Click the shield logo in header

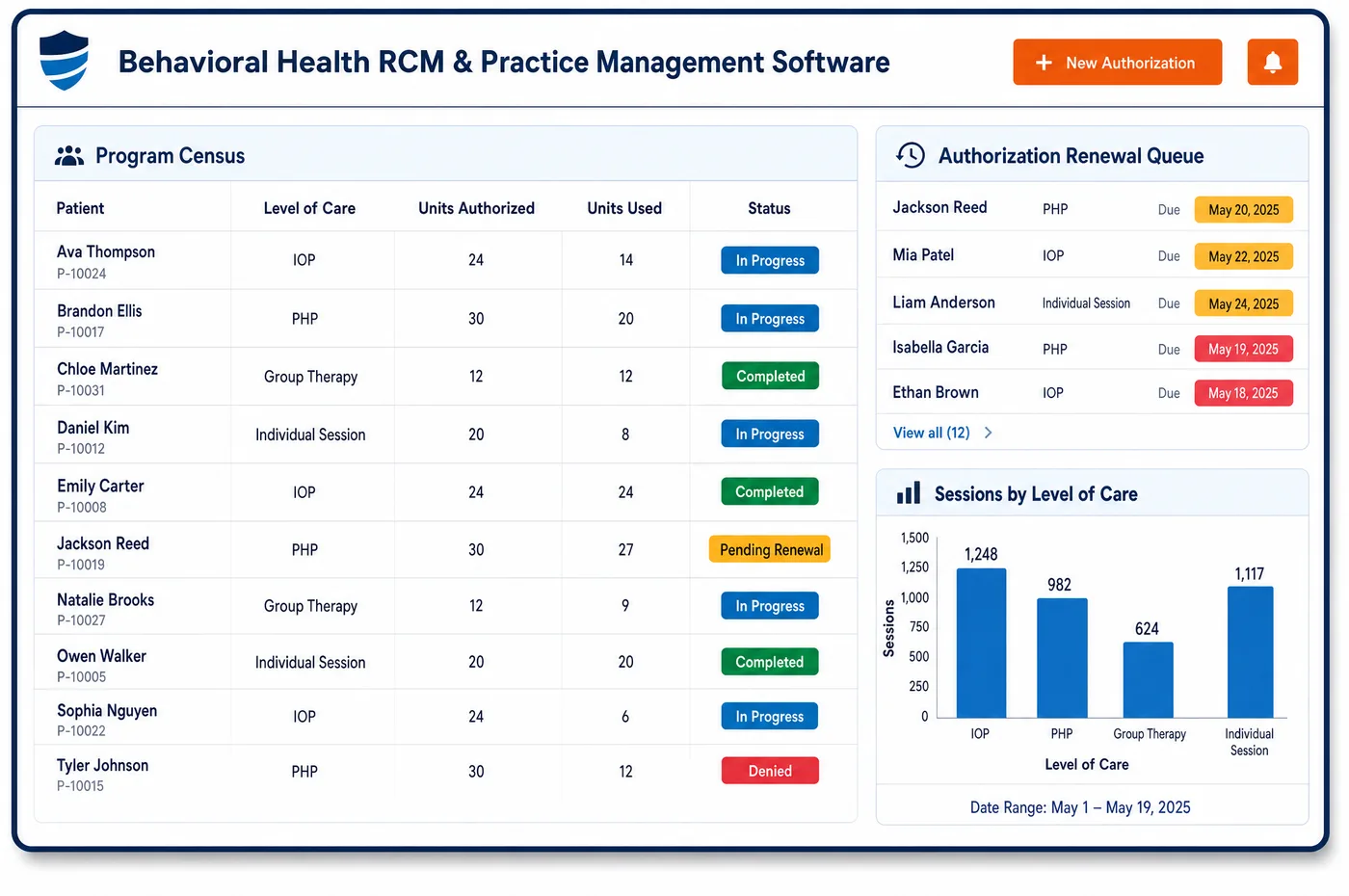[x=64, y=60]
